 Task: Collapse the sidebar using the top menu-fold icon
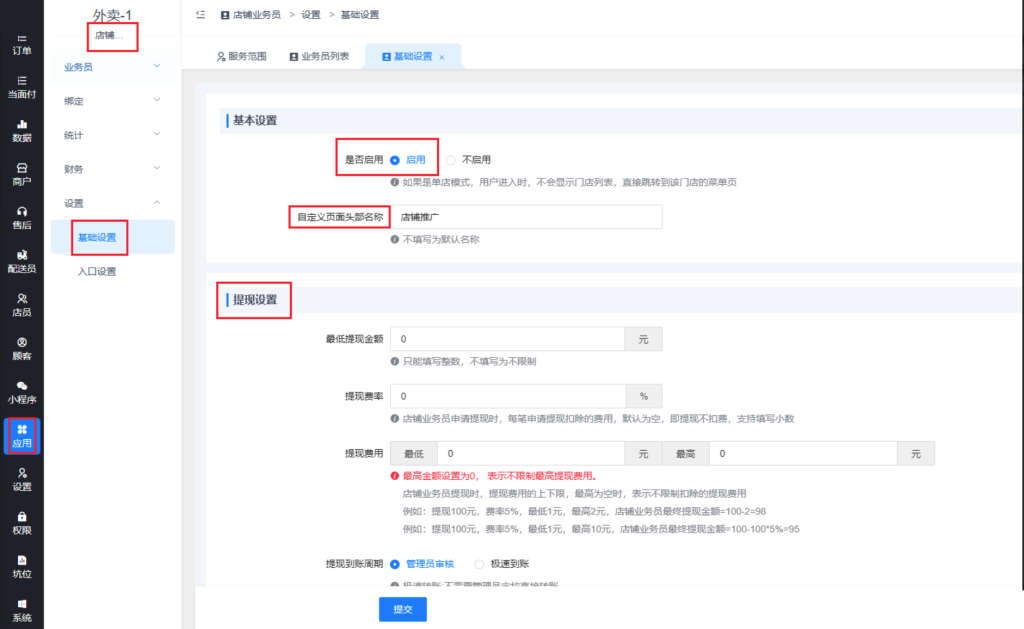(x=201, y=15)
